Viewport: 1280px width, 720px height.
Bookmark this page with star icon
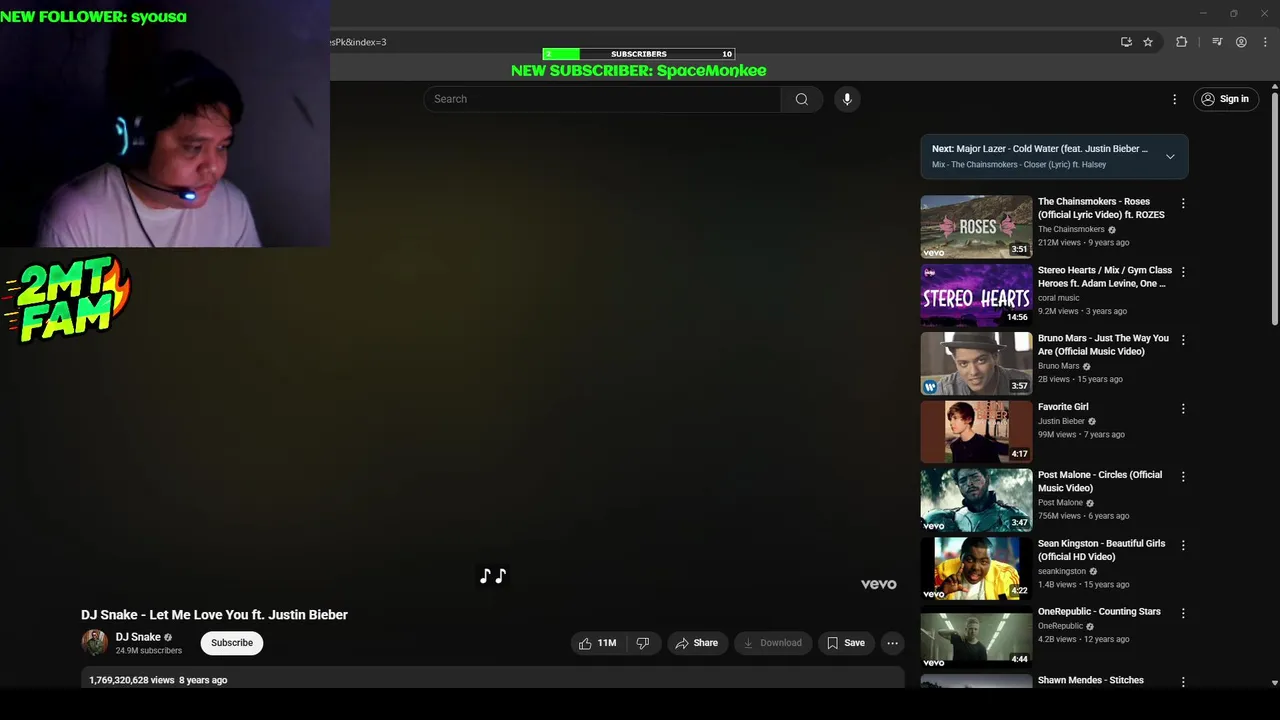[1148, 42]
